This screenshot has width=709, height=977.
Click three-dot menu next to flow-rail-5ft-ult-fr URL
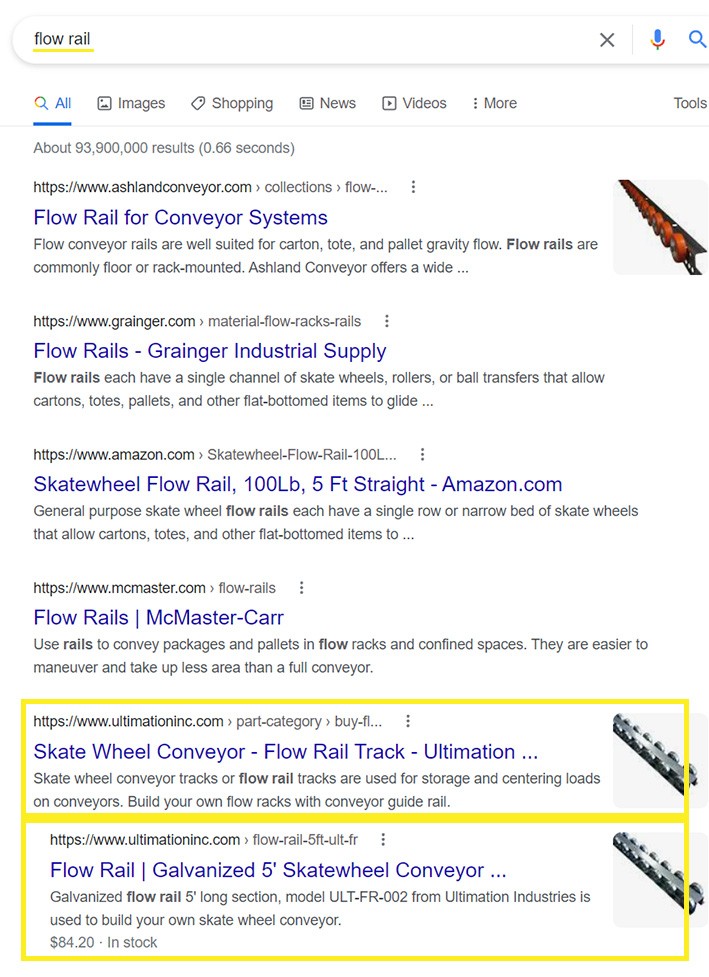(x=383, y=840)
